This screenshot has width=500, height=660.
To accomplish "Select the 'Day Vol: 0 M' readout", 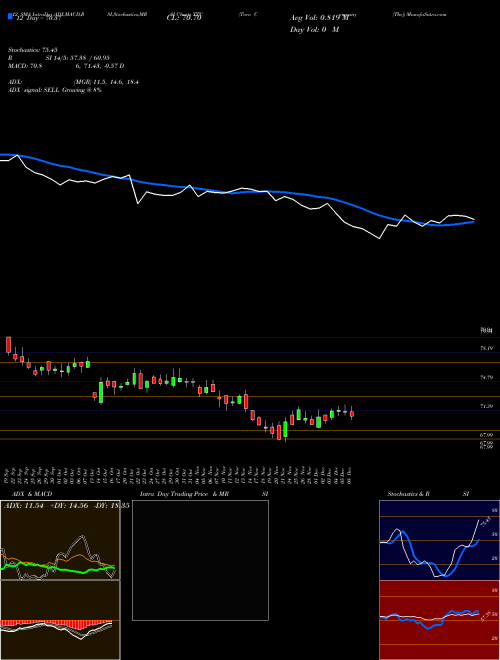I will click(314, 30).
